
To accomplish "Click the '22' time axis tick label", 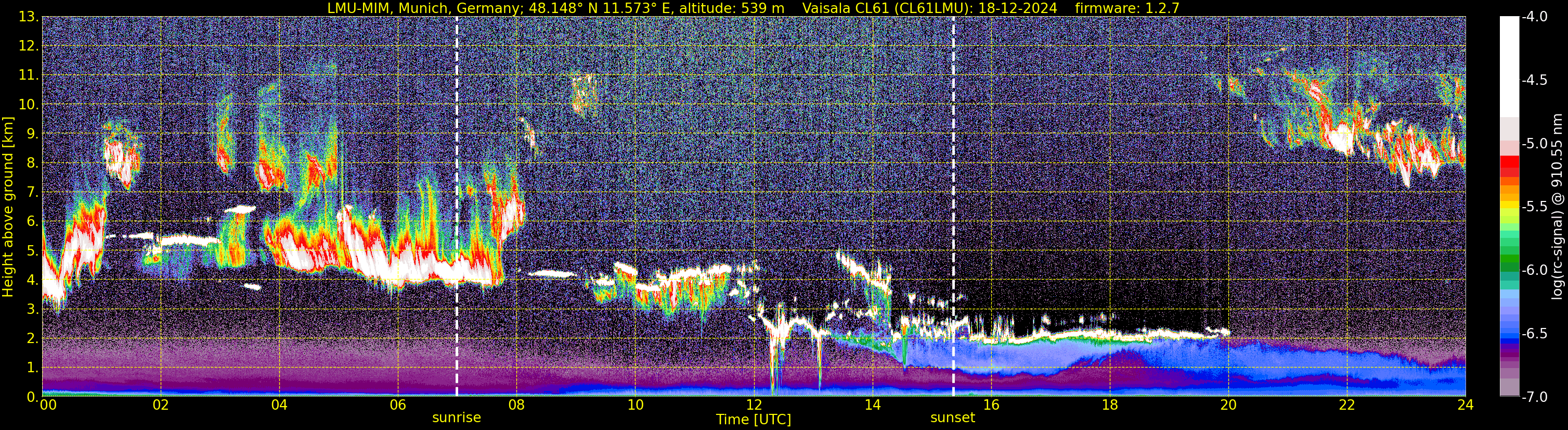I will tap(1347, 405).
